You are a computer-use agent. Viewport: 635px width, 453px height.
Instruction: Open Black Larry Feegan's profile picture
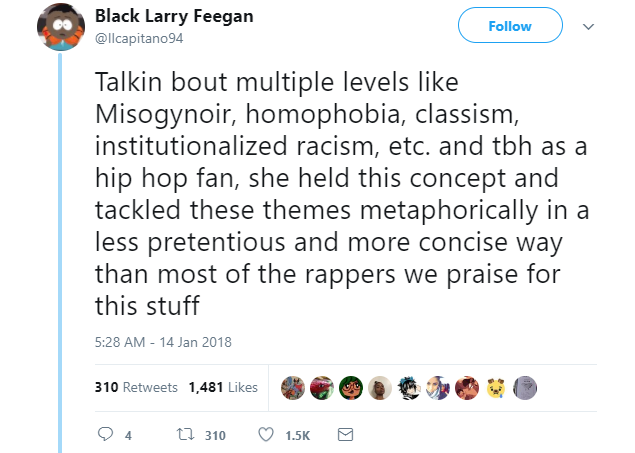[60, 26]
